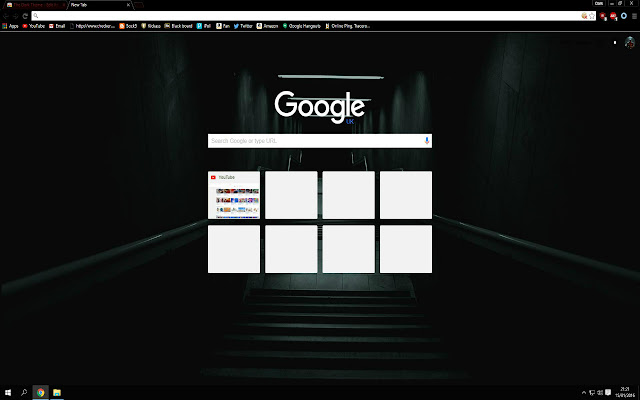This screenshot has height=400, width=640.
Task: Open the Blogger bookmark
Action: point(128,26)
